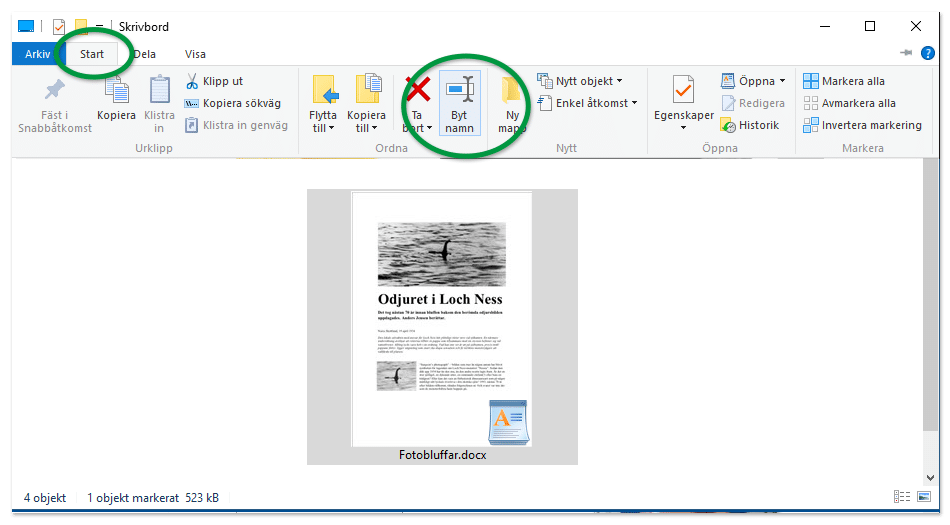
Task: Click the ribbon pin icon
Action: pyautogui.click(x=906, y=53)
